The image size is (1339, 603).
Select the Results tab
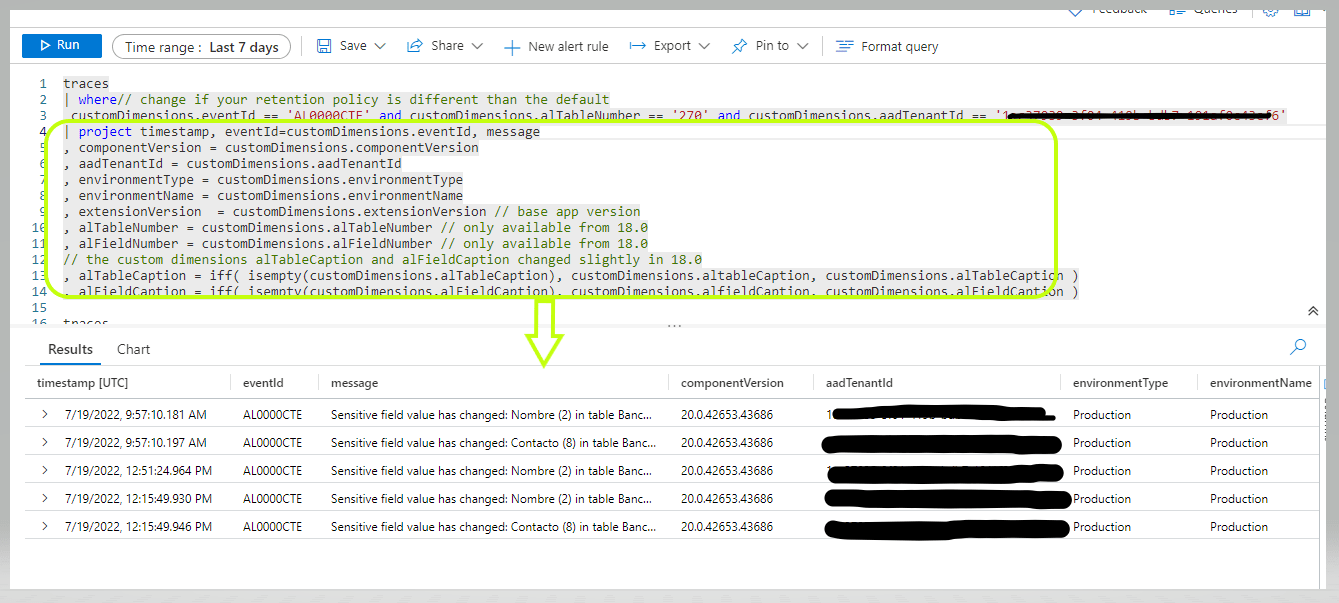click(70, 349)
